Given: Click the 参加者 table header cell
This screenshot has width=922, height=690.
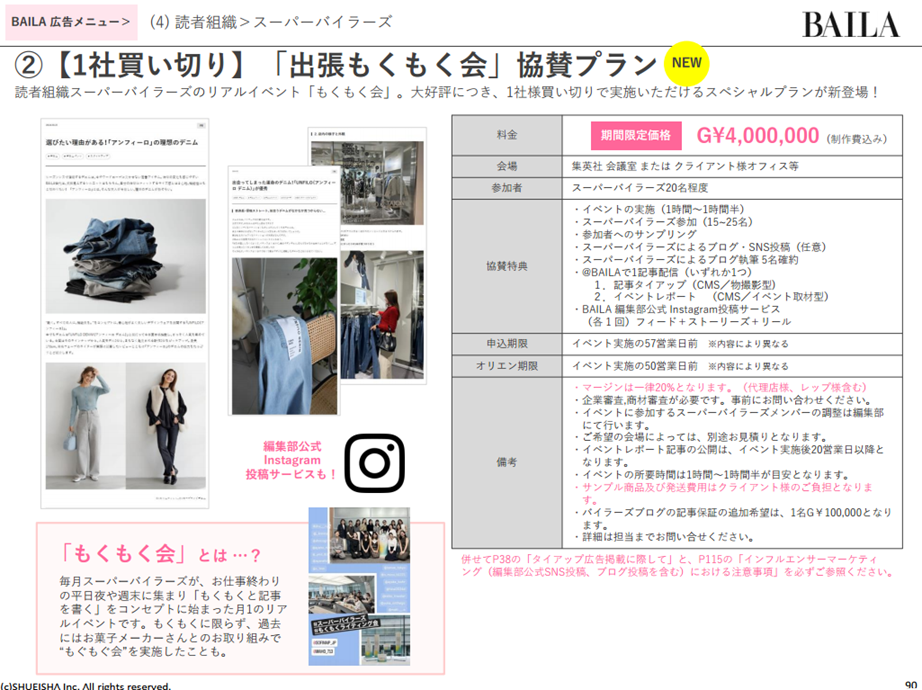Looking at the screenshot, I should coord(507,188).
